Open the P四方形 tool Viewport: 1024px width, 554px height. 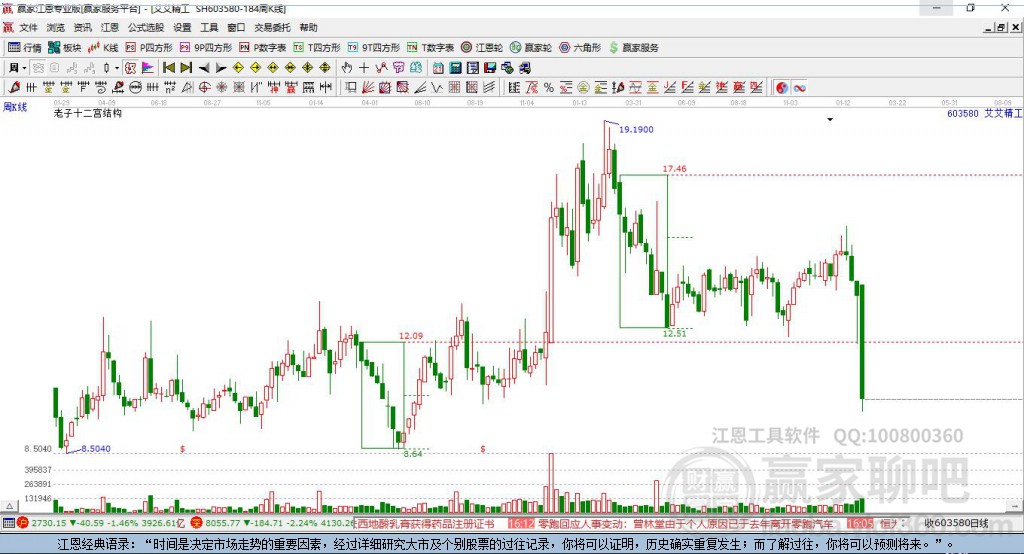coord(149,48)
